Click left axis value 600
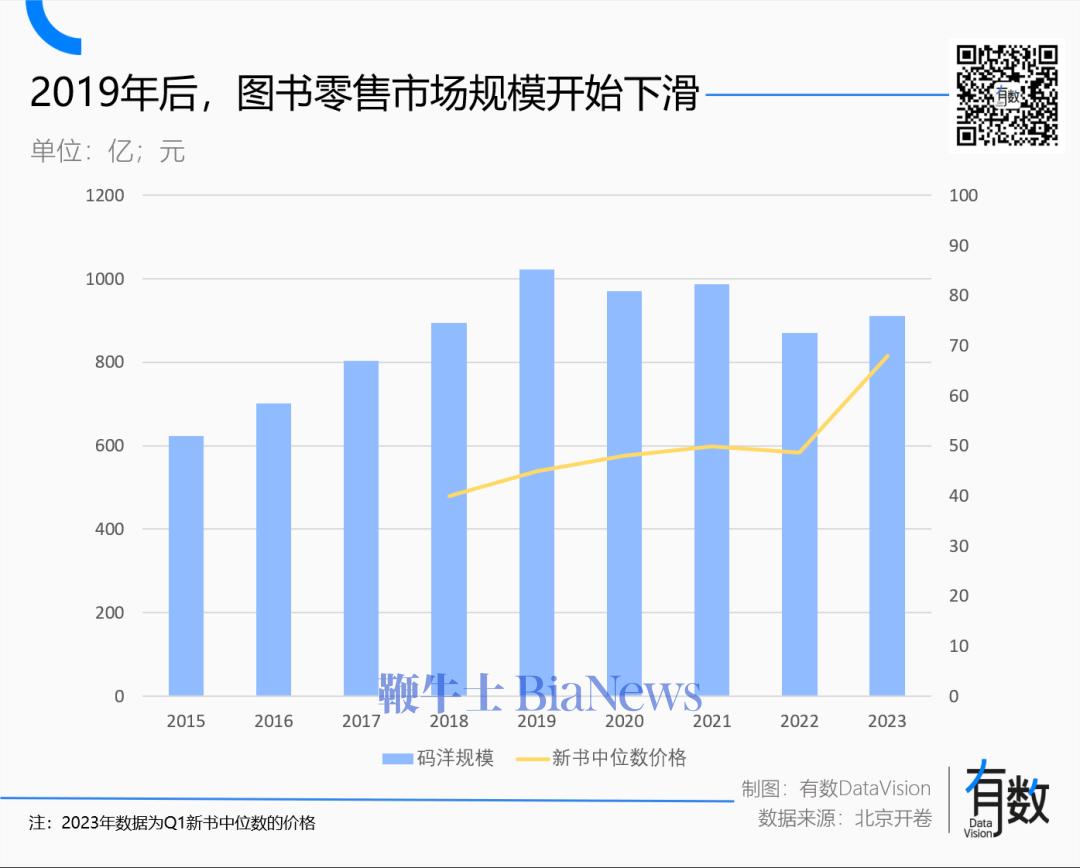The height and width of the screenshot is (868, 1080). click(110, 446)
